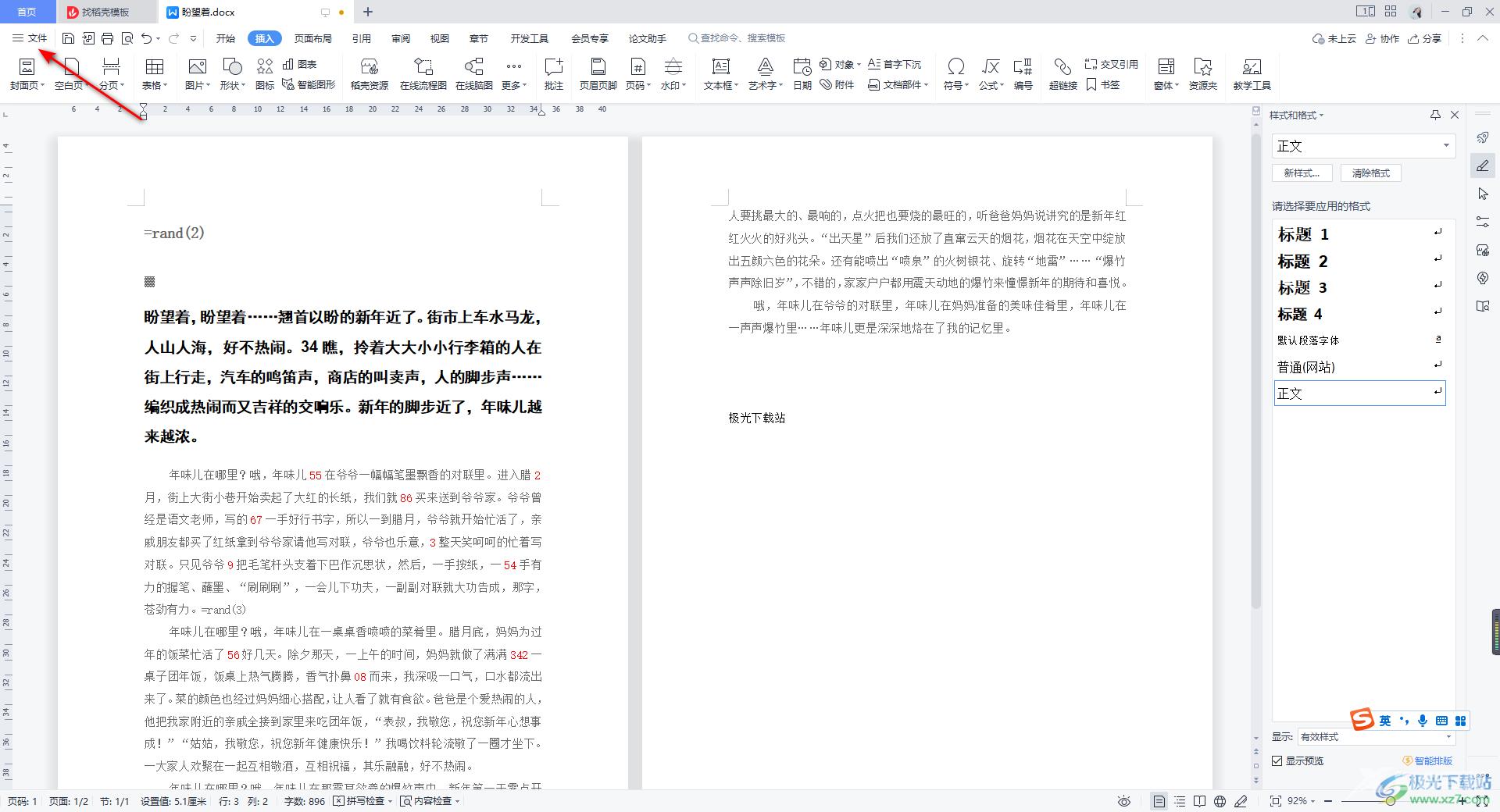
Task: Switch to the 视图 ribbon tab
Action: click(x=440, y=38)
